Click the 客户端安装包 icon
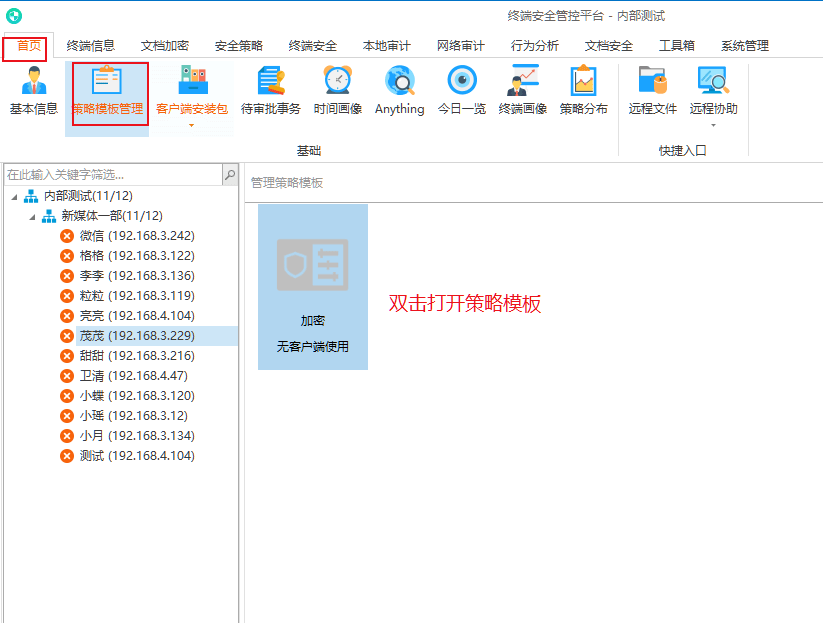Image resolution: width=823 pixels, height=623 pixels. click(192, 80)
